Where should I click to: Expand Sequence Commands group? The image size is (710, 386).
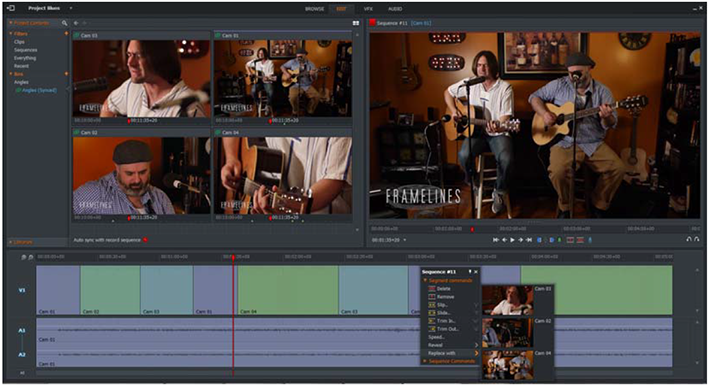coord(425,361)
